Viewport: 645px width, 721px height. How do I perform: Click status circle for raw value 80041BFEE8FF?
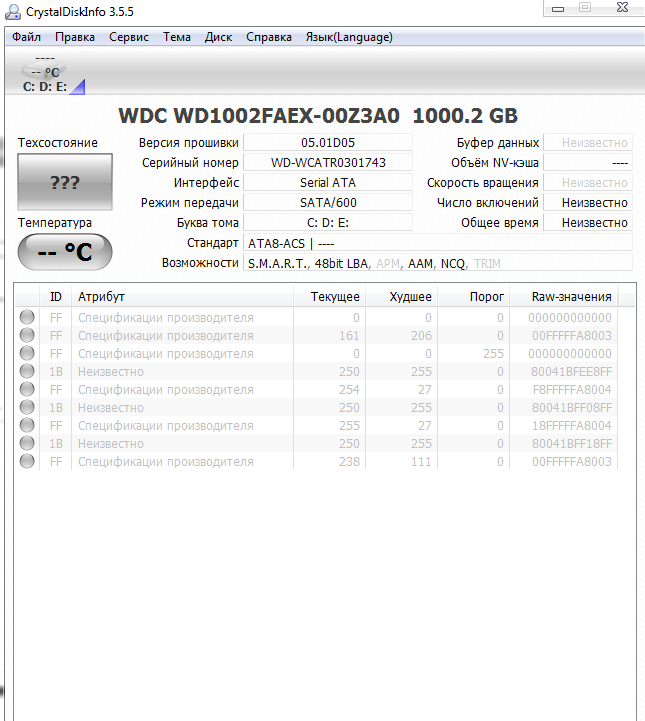coord(27,372)
